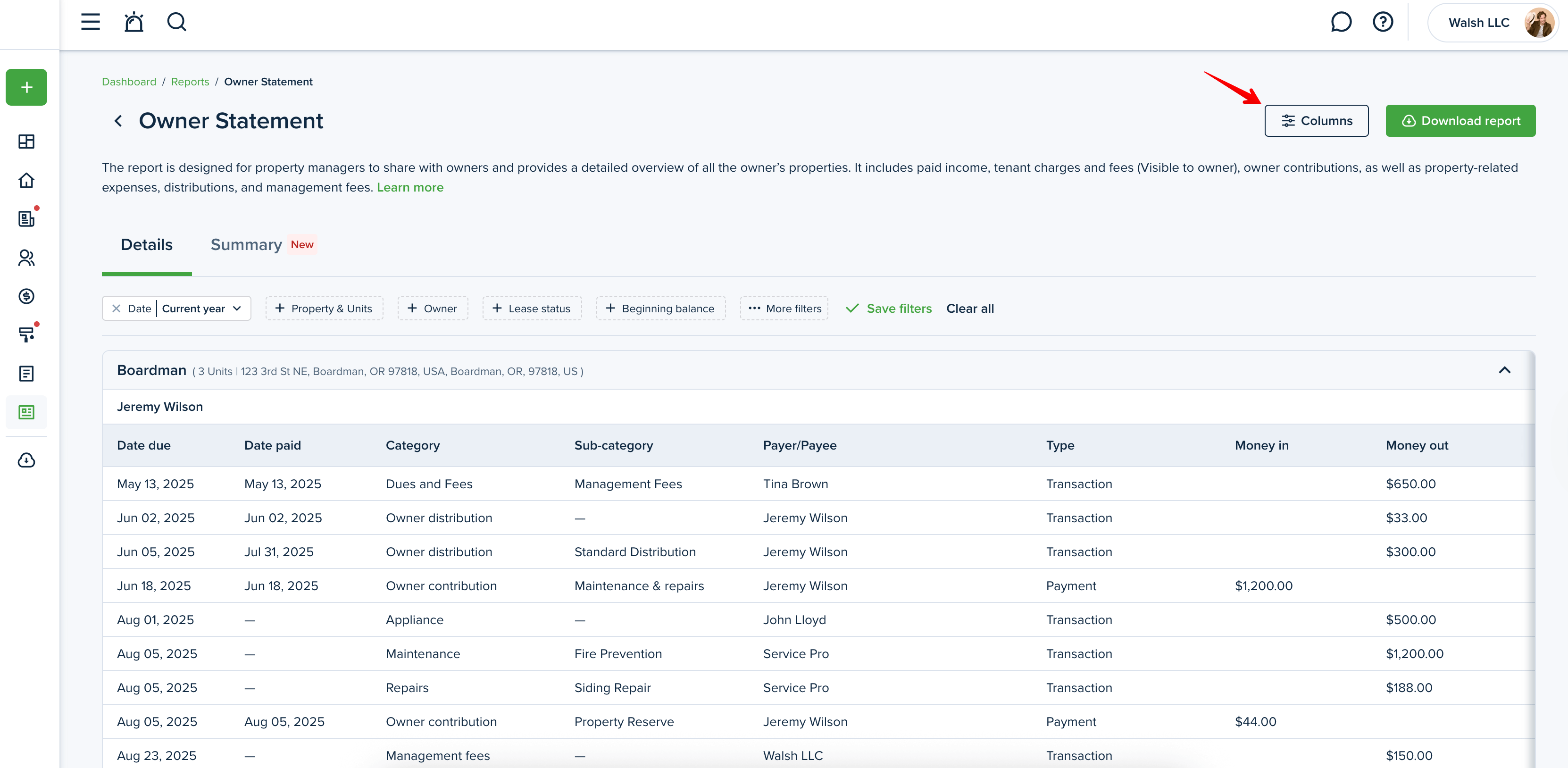Image resolution: width=1568 pixels, height=768 pixels.
Task: Go back using the arrow beside Owner Statement
Action: point(118,121)
